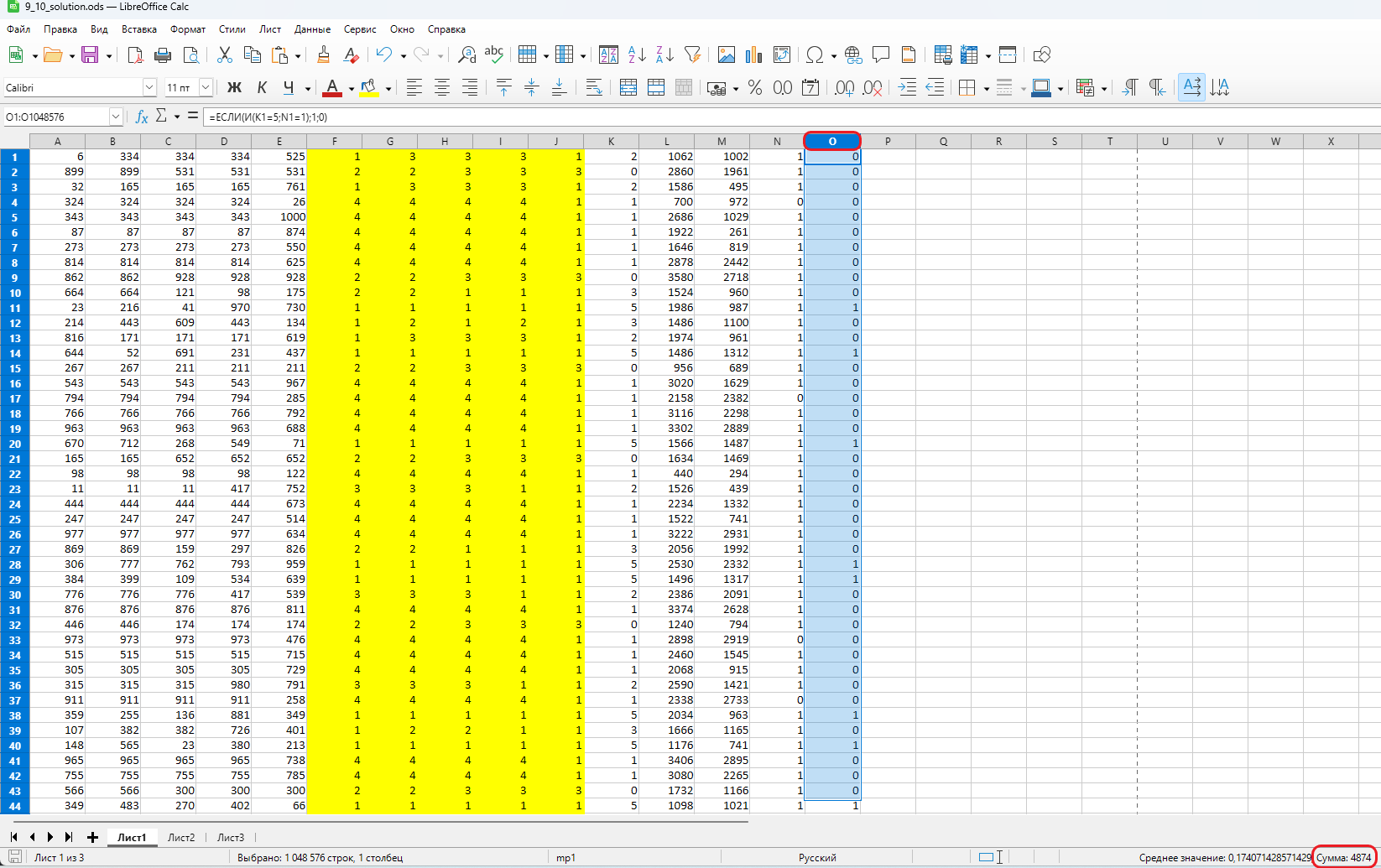Toggle bold Ж formatting
This screenshot has height=868, width=1381.
click(x=235, y=88)
